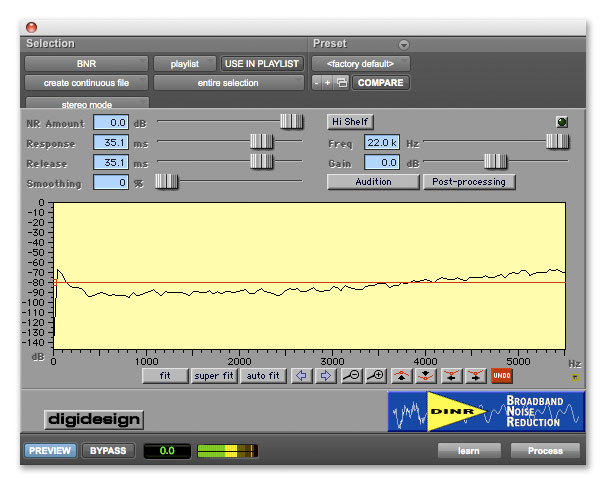Open the stereo mode dropdown
The height and width of the screenshot is (485, 606).
pyautogui.click(x=87, y=103)
